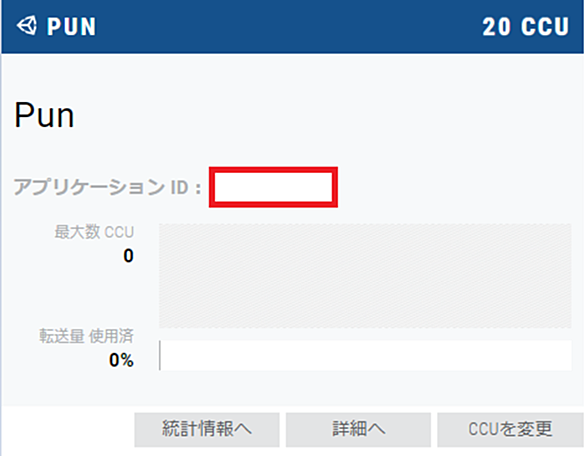Click the 転送量 使用済 label
The image size is (586, 456).
[86, 336]
